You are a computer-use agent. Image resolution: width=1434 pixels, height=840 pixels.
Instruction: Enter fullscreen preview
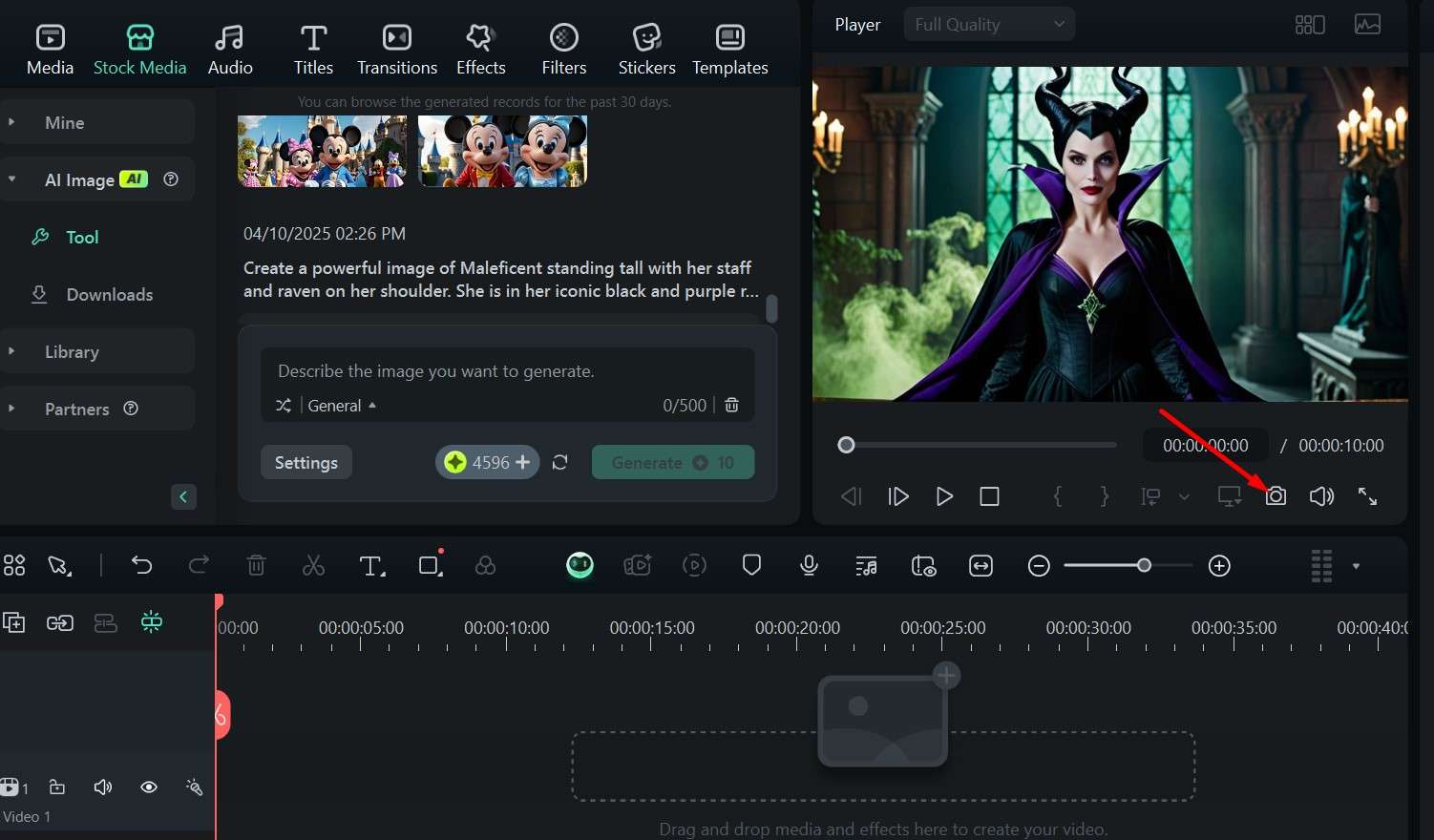click(x=1368, y=496)
